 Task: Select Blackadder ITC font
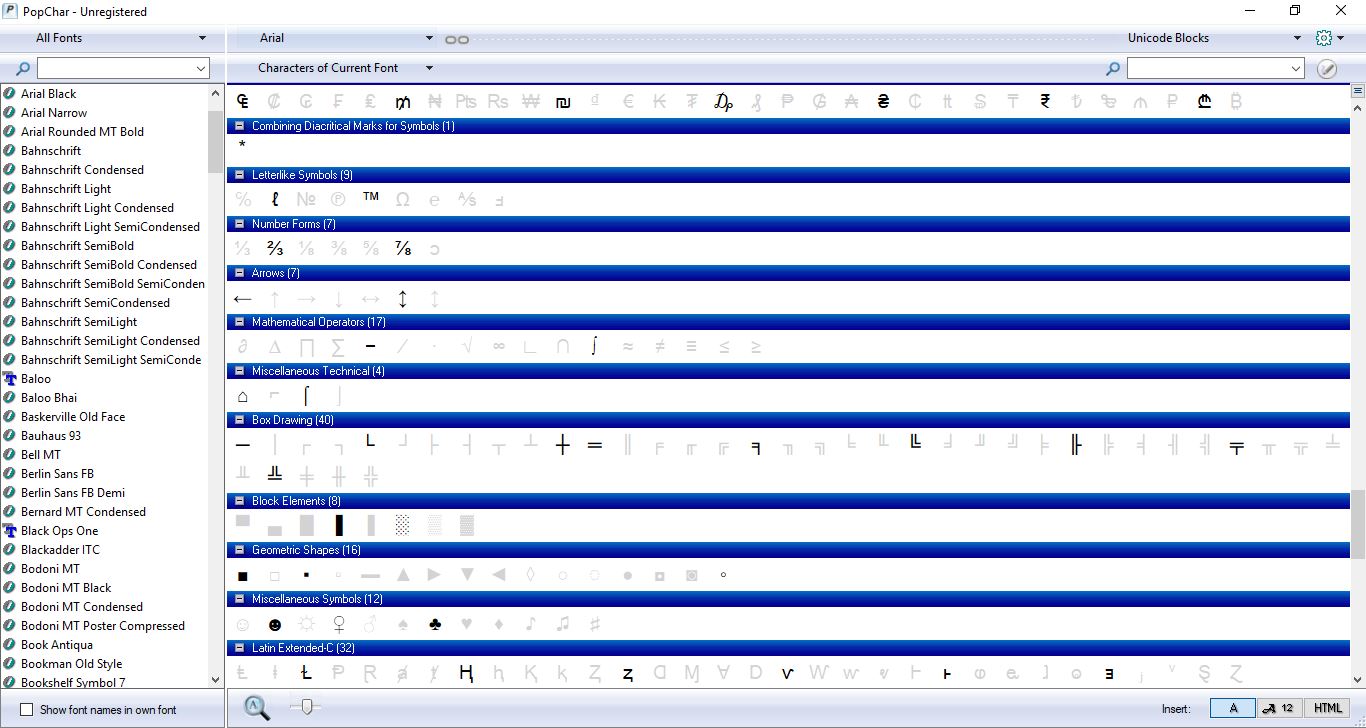coord(60,549)
